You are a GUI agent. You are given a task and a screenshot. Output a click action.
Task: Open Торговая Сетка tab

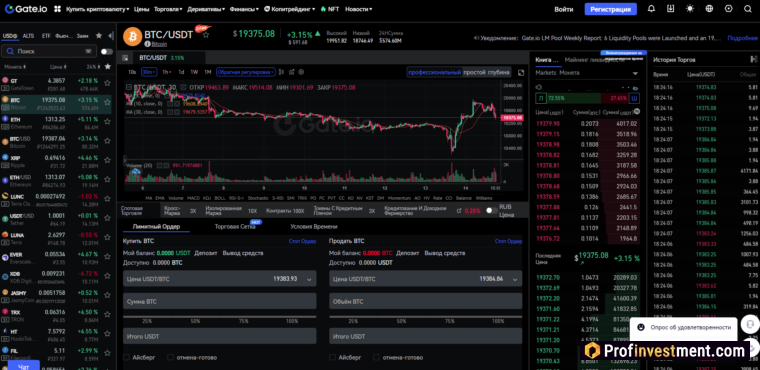coord(235,226)
